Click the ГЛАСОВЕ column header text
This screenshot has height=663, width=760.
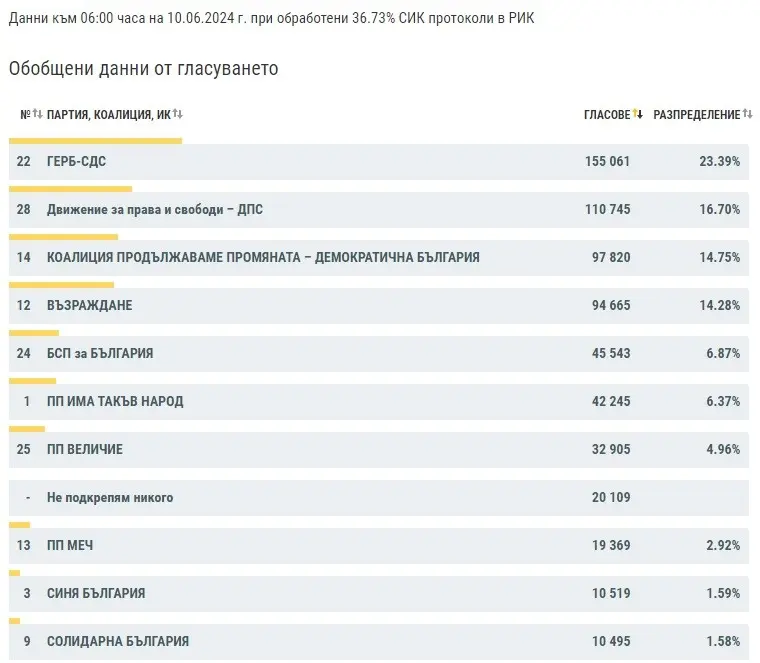[607, 115]
